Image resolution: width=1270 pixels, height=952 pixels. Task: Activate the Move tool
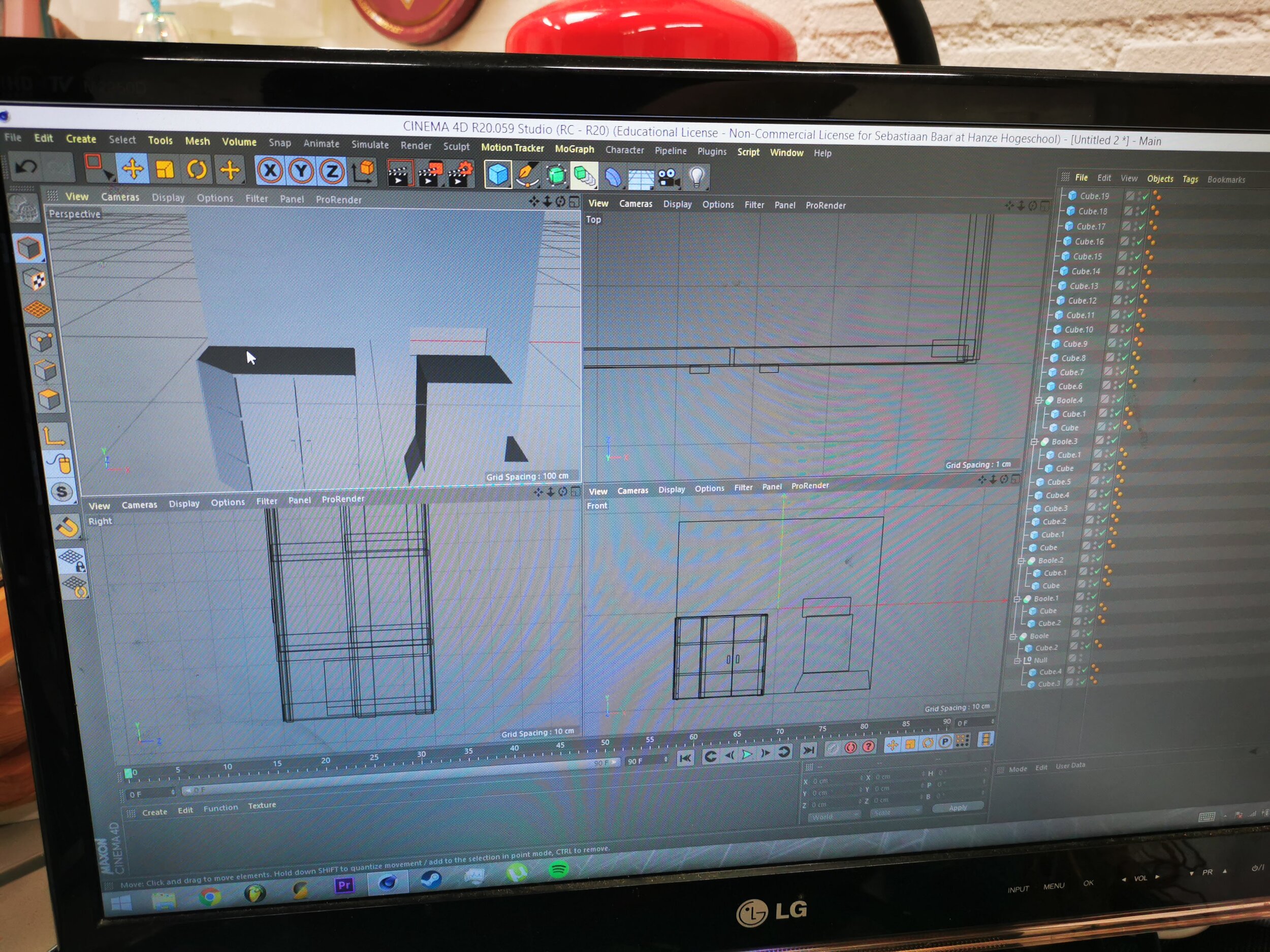133,169
